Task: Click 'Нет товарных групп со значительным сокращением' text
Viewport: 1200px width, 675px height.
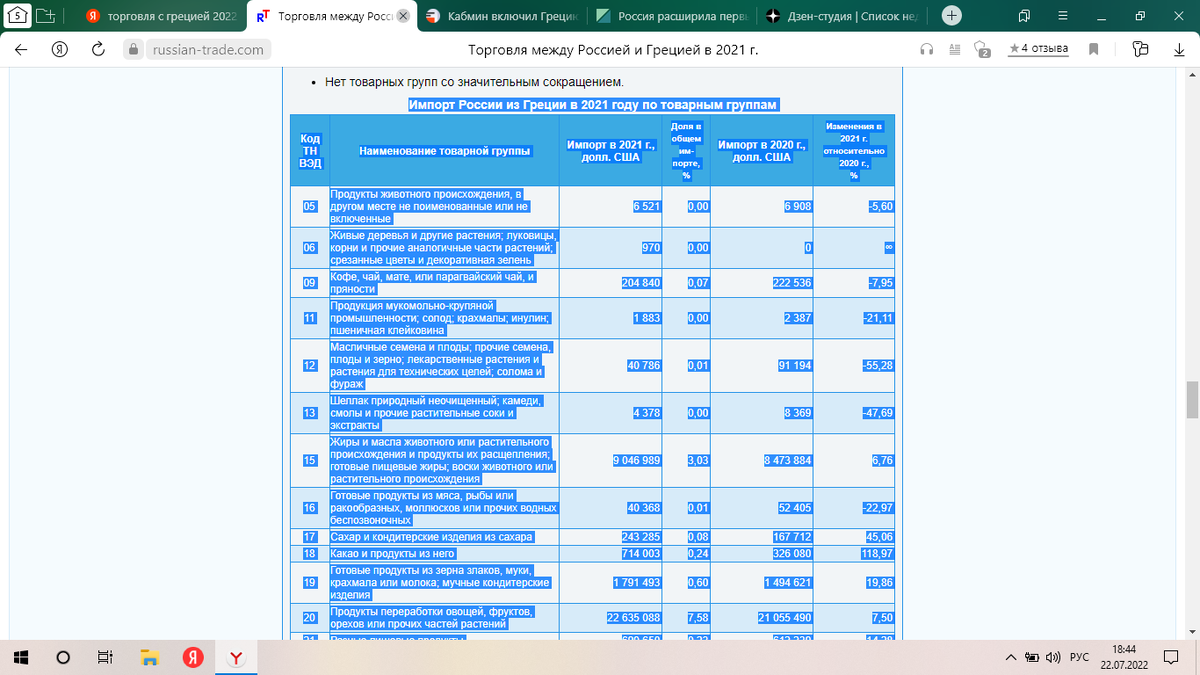Action: click(474, 82)
